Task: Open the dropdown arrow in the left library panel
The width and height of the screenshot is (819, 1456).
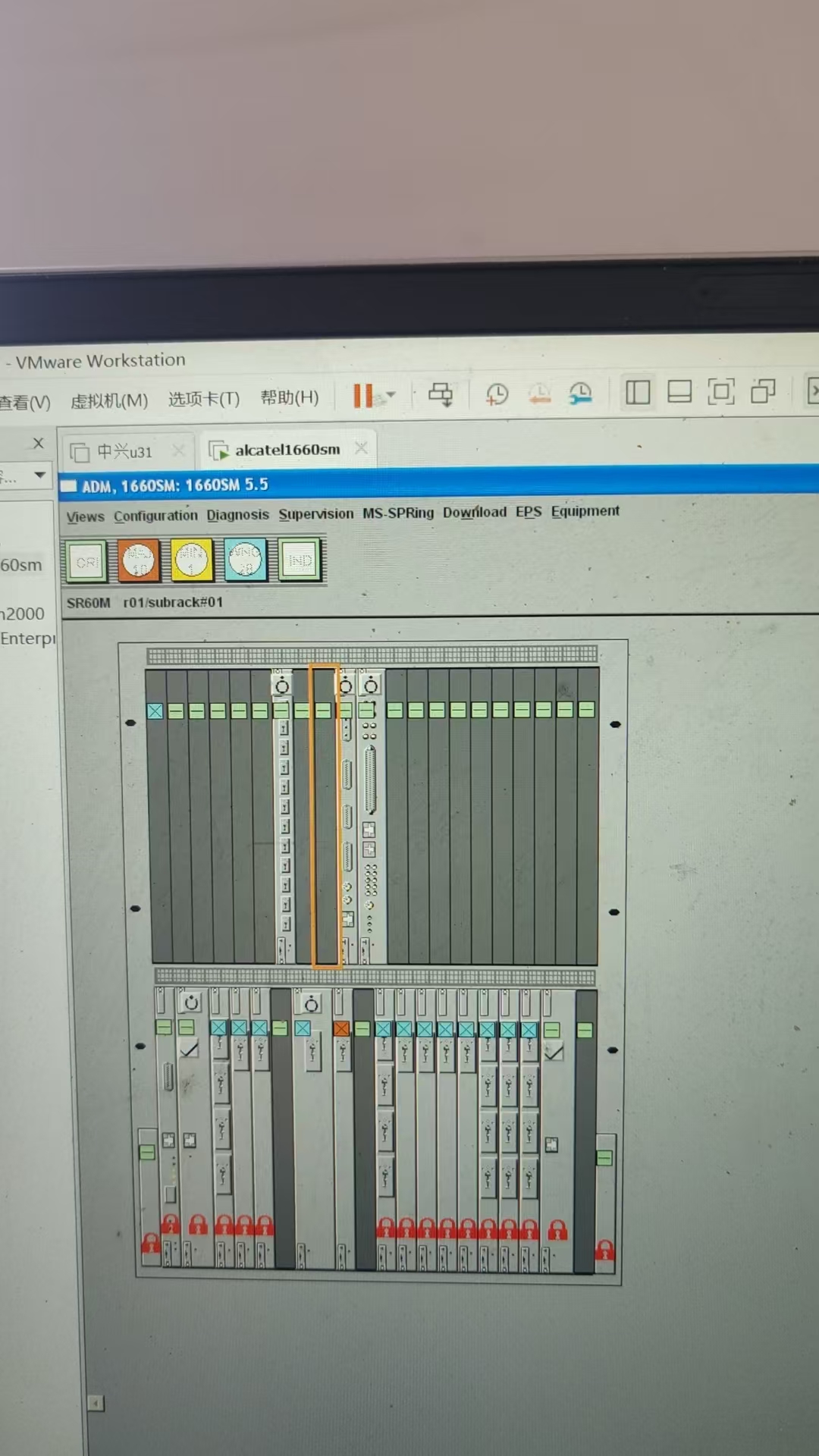Action: click(40, 475)
